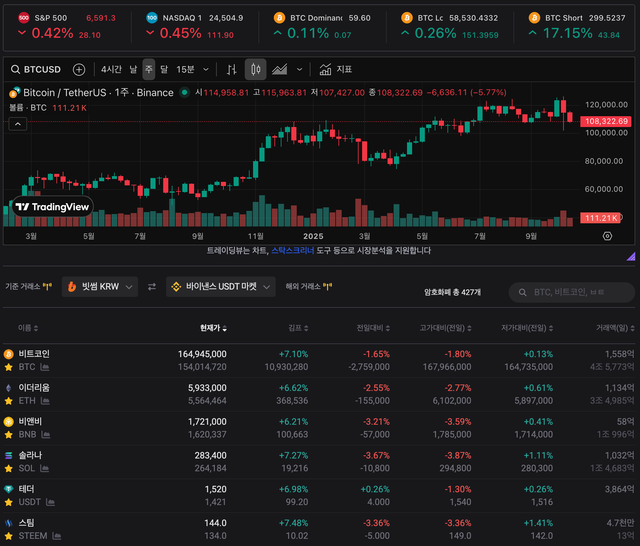Open the 빗썸 KRW exchange dropdown
The height and width of the screenshot is (546, 640).
pos(100,287)
